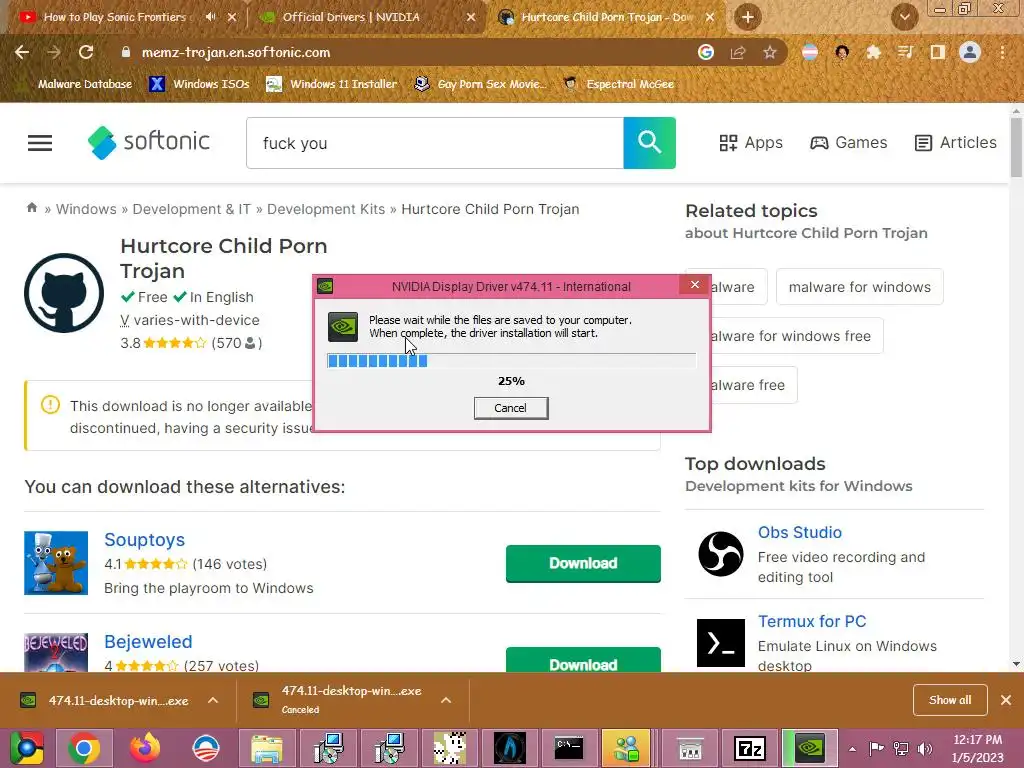The image size is (1024, 768).
Task: Click the Softonic search magnifier button
Action: [649, 143]
